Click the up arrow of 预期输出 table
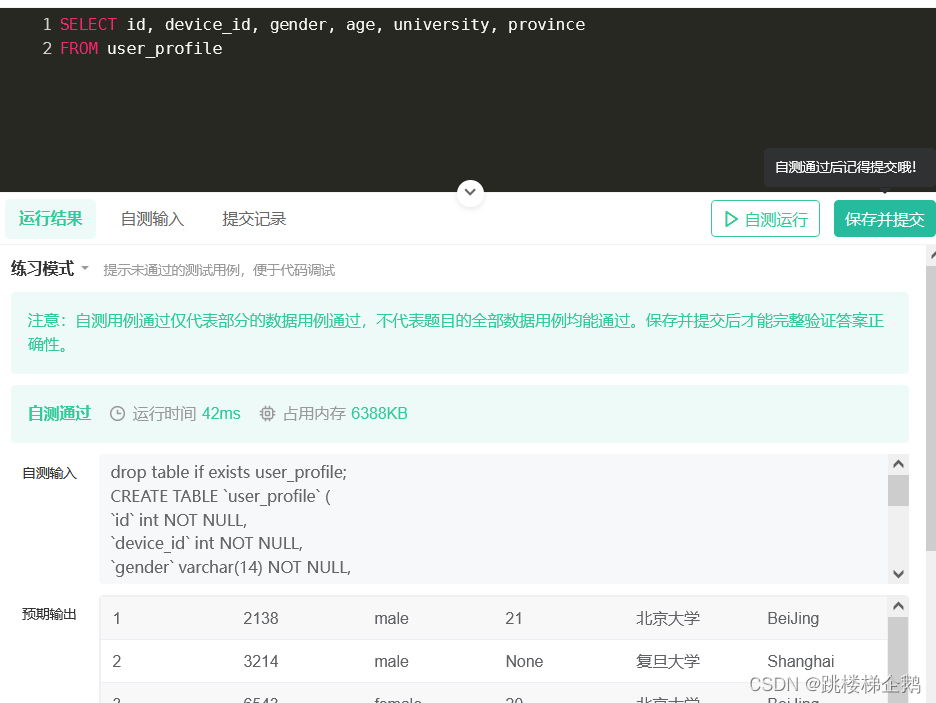 pos(898,607)
